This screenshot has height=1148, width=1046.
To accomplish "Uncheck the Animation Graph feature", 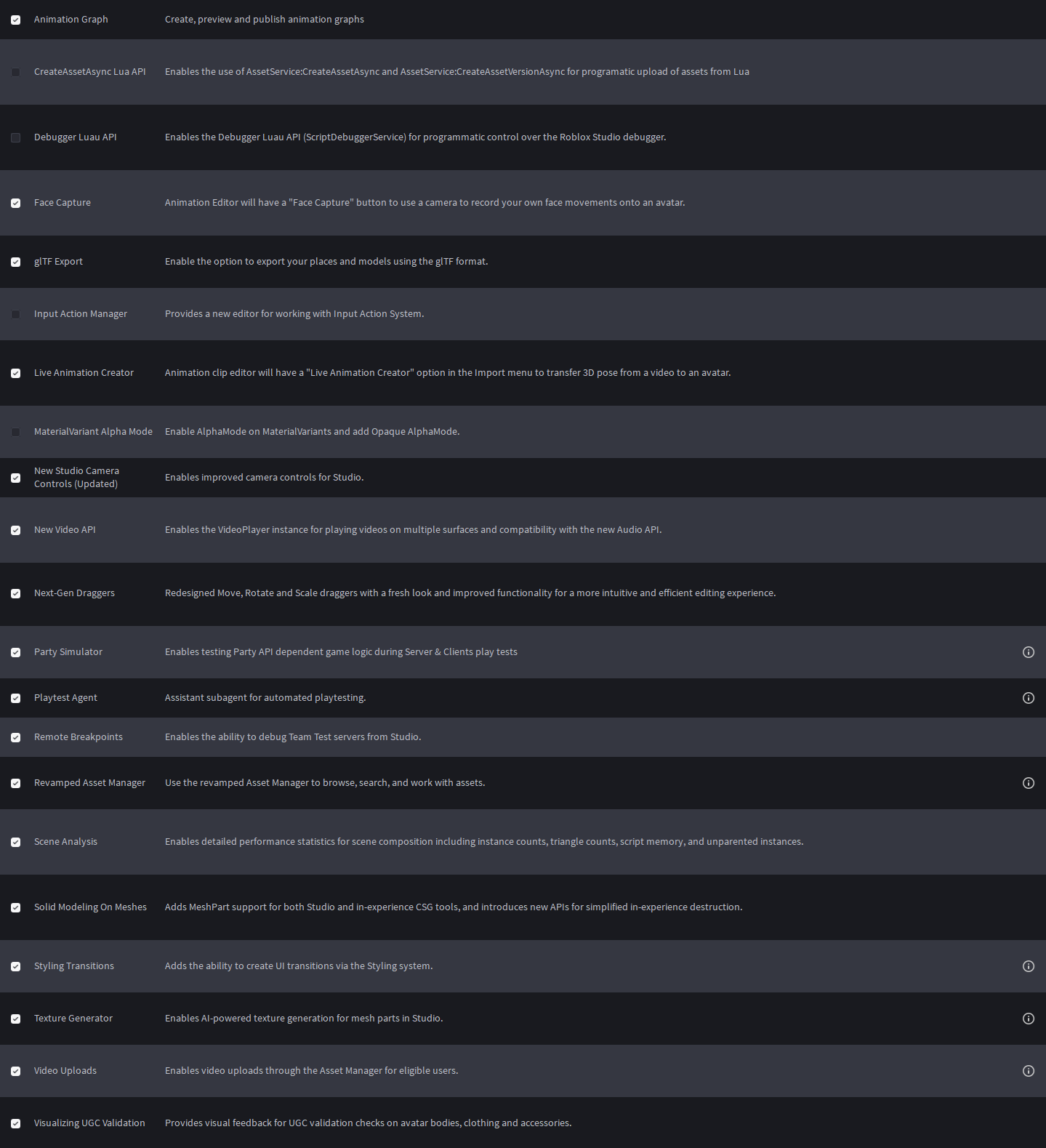I will pyautogui.click(x=15, y=20).
